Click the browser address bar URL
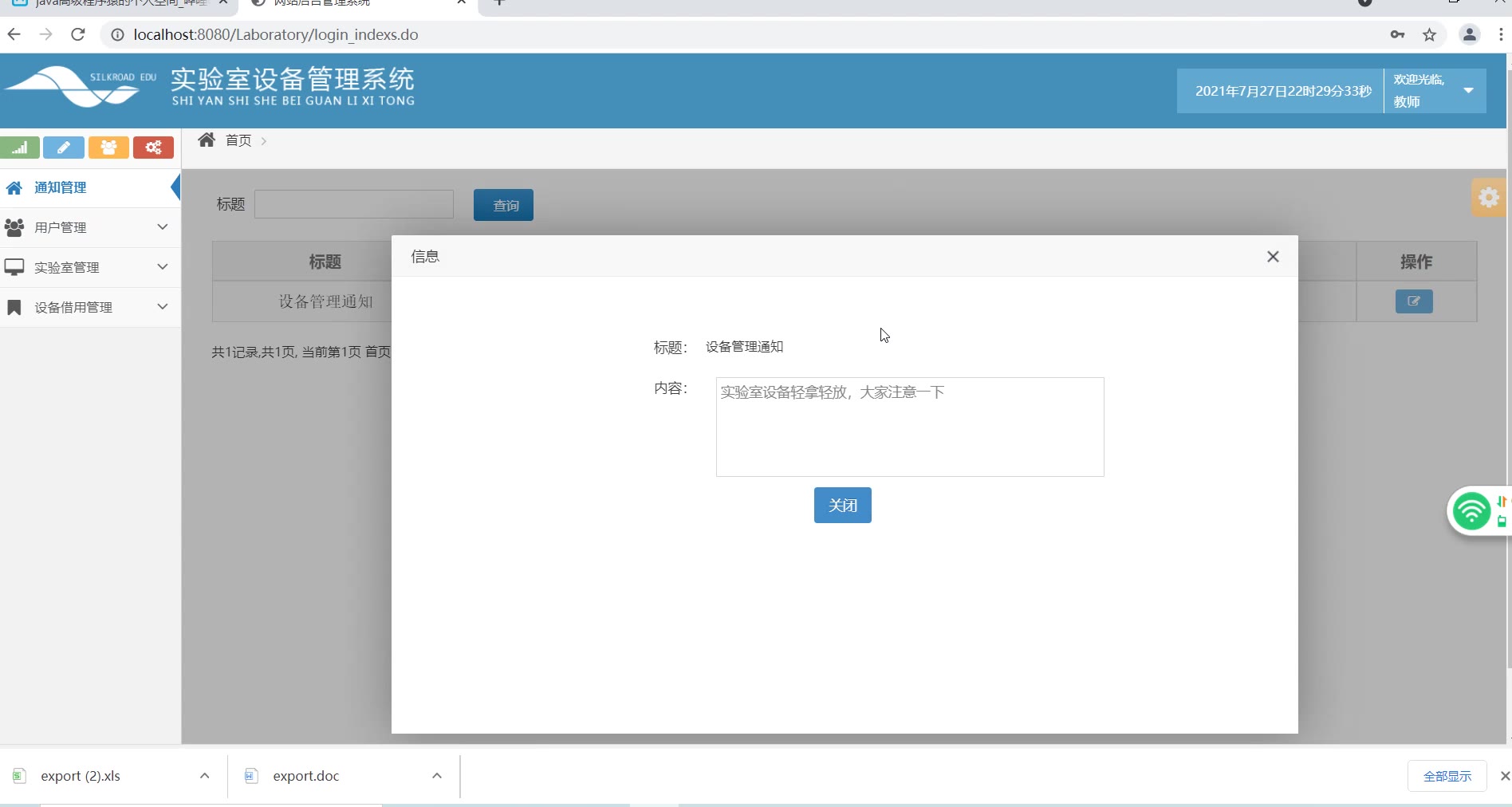This screenshot has width=1512, height=807. [276, 35]
